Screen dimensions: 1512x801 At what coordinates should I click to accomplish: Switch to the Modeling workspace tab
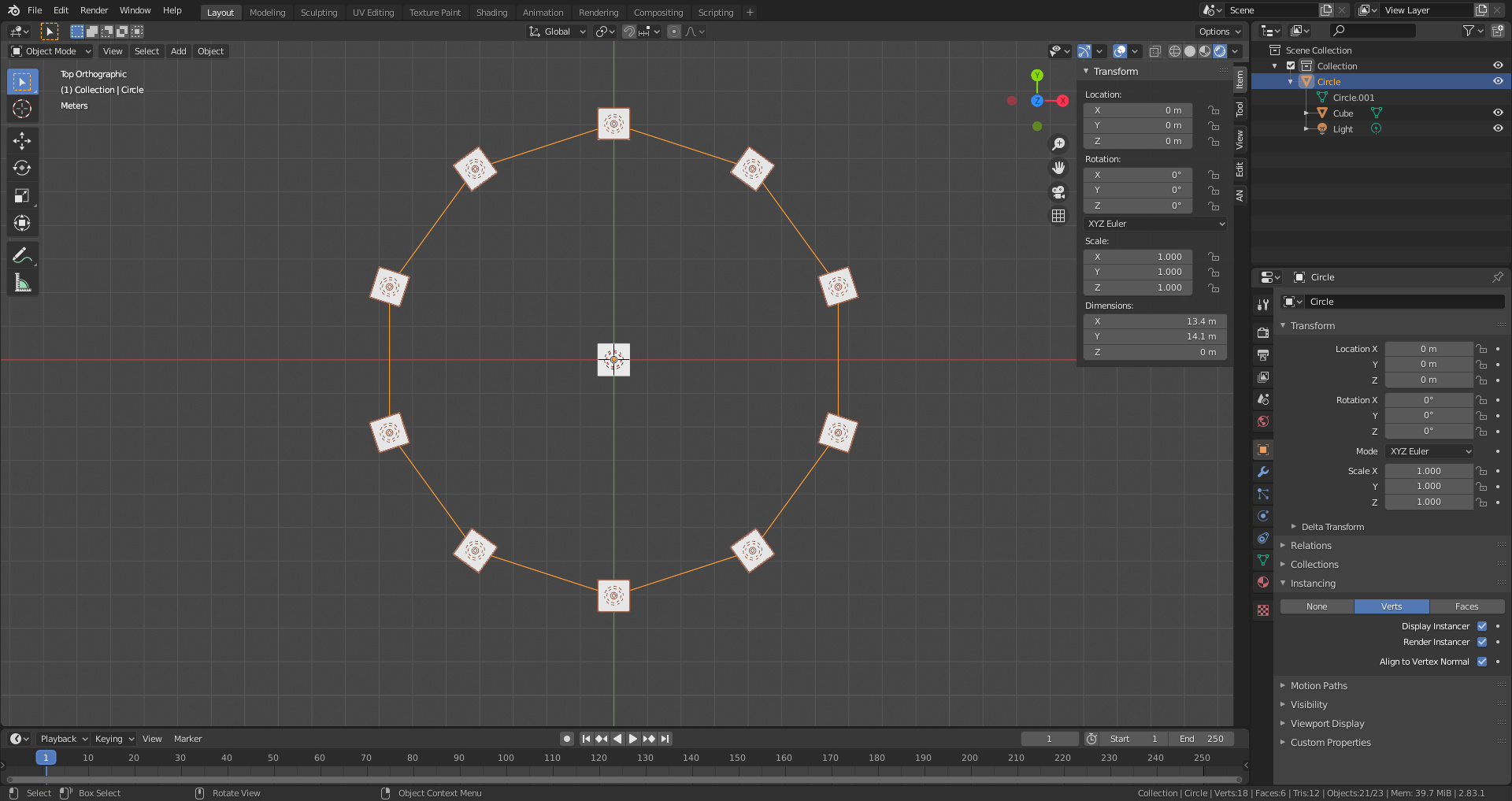tap(268, 13)
